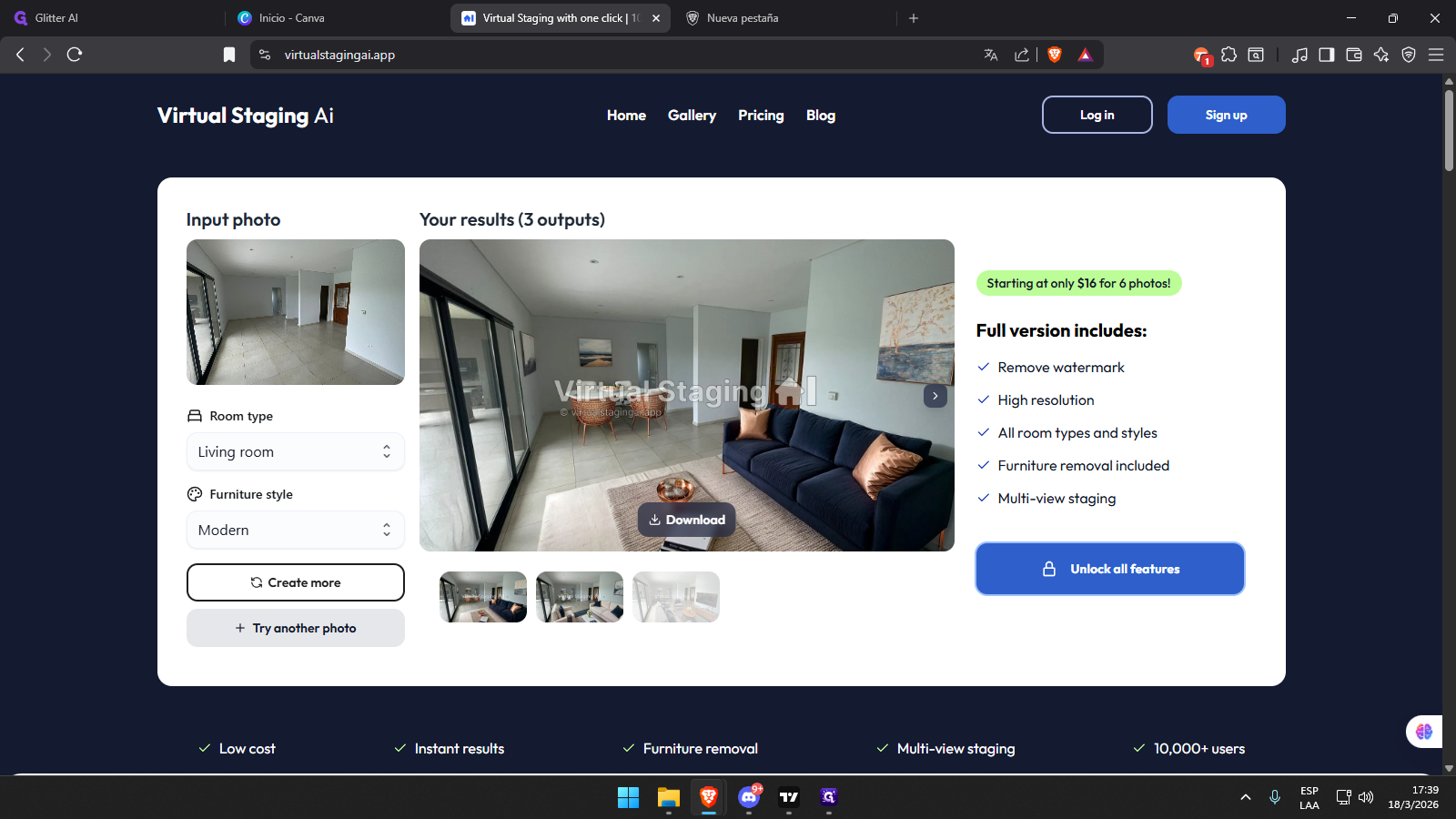Switch to the Inicio - Canva tab
This screenshot has width=1456, height=819.
[x=291, y=18]
